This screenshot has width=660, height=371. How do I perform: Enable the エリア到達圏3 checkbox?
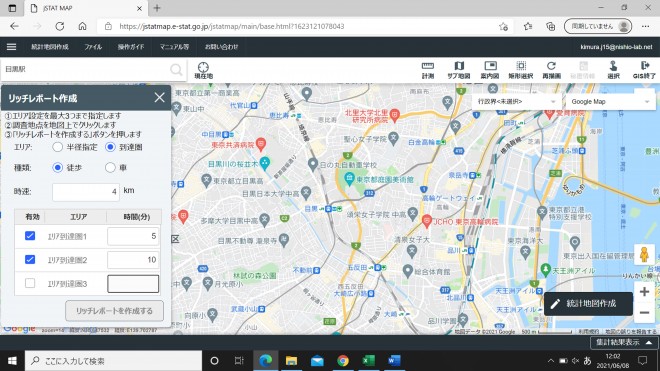[x=30, y=283]
